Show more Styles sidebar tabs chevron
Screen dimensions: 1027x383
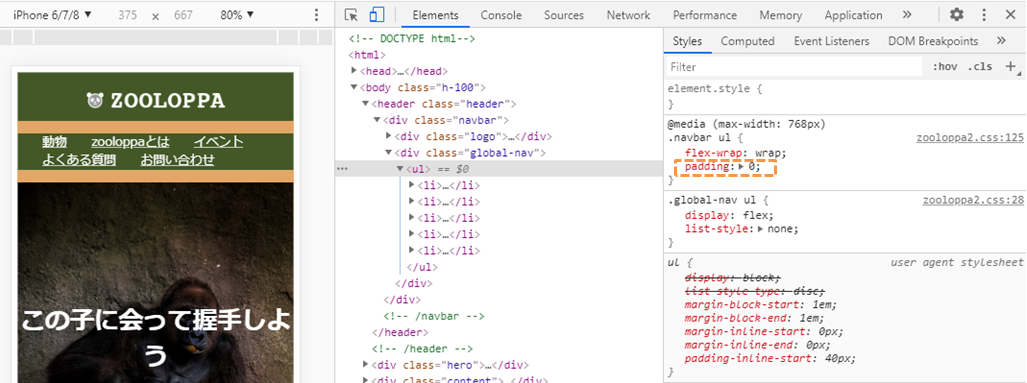pos(1001,41)
